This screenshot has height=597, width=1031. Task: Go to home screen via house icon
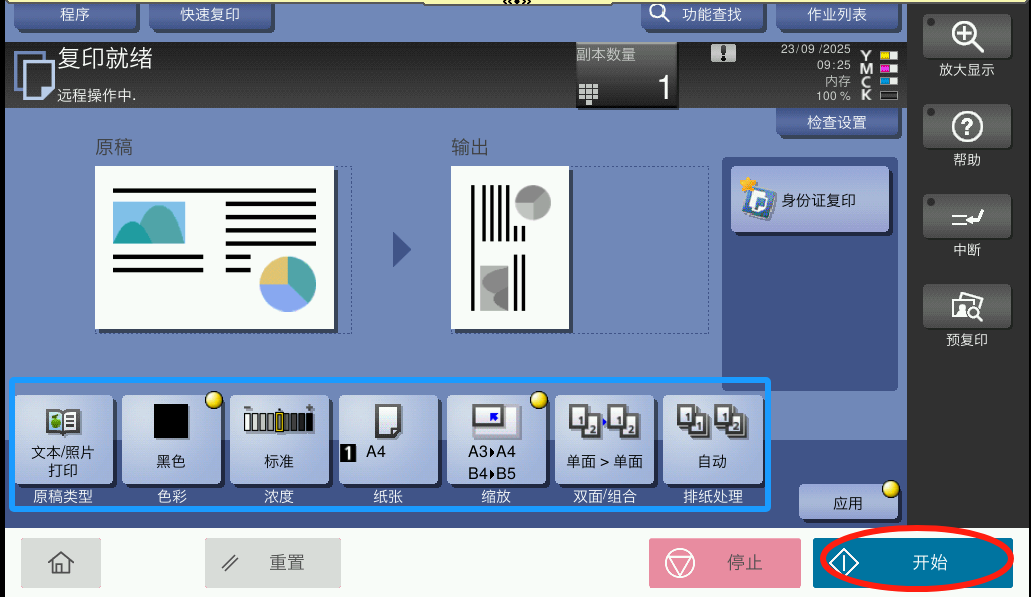(61, 563)
